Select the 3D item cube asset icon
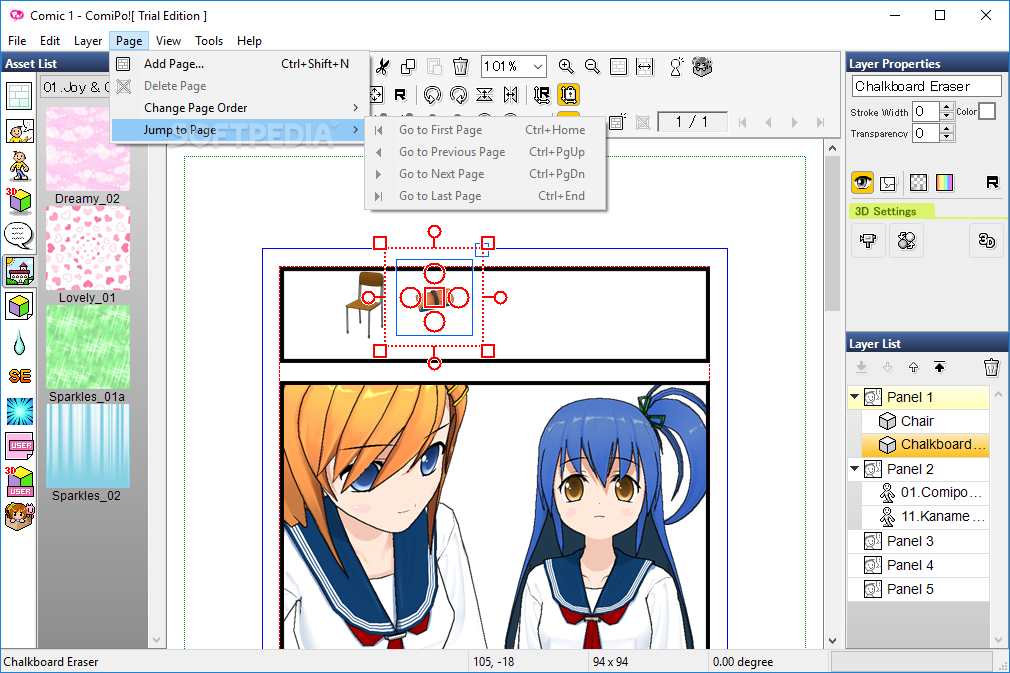This screenshot has width=1010, height=673. coord(19,201)
